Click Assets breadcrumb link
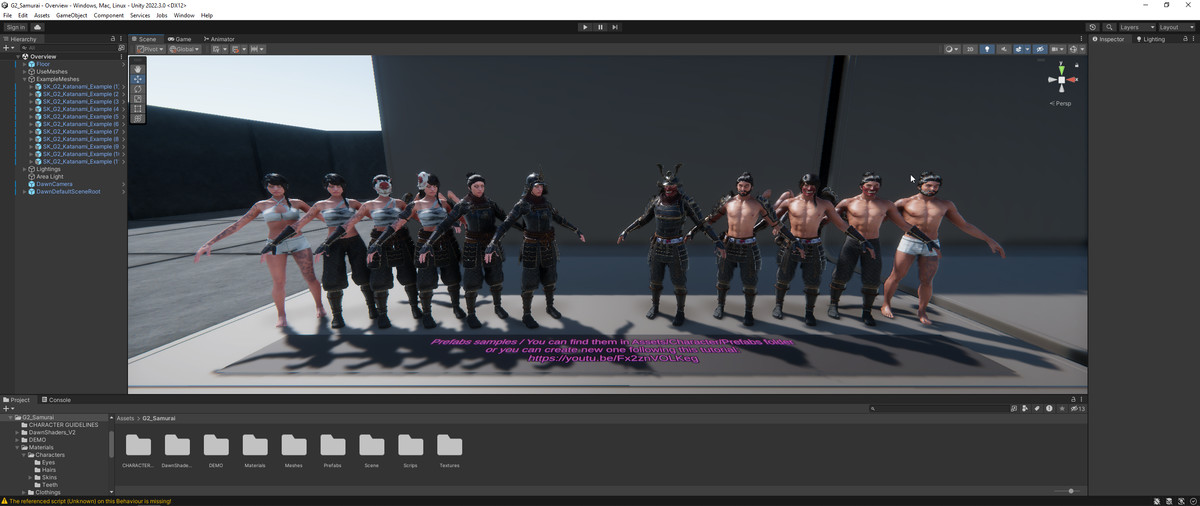Viewport: 1200px width, 506px height. tap(125, 418)
